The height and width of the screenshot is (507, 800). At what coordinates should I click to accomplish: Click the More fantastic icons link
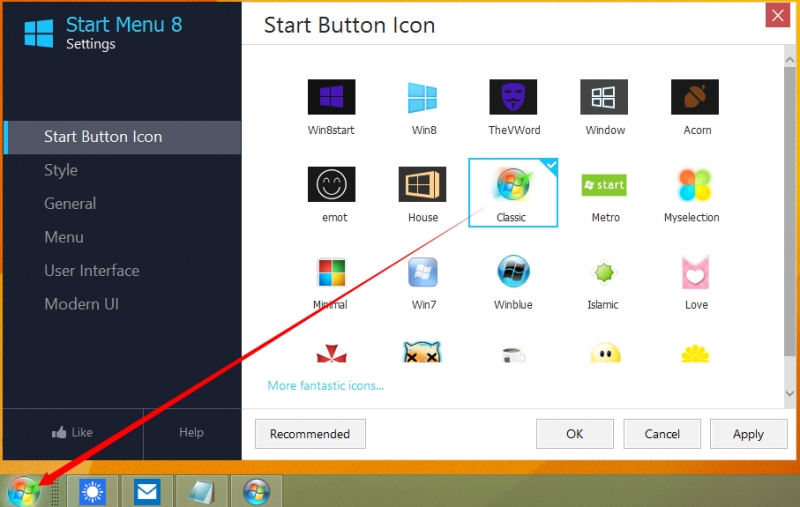(326, 385)
